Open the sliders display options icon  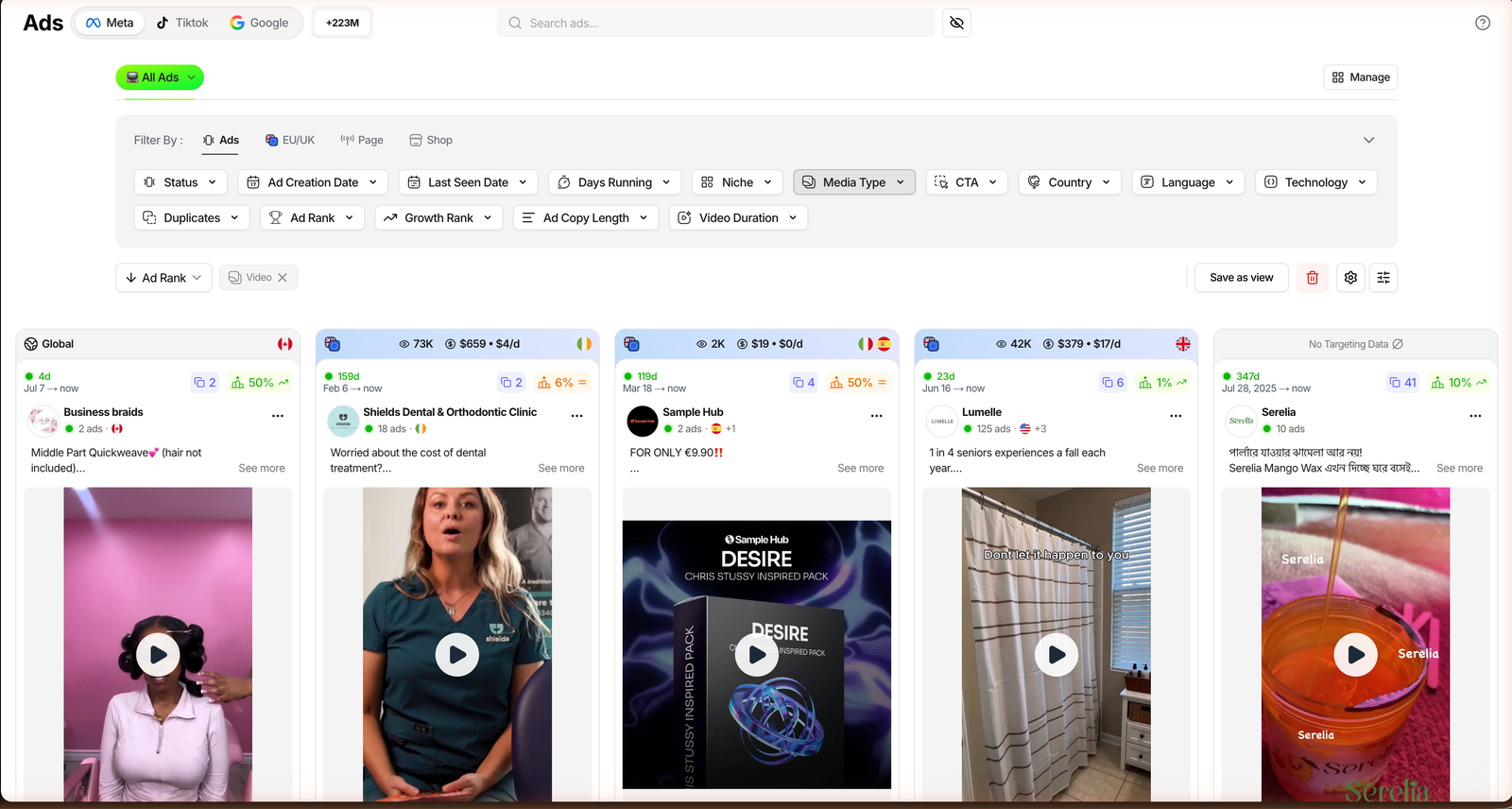tap(1383, 278)
